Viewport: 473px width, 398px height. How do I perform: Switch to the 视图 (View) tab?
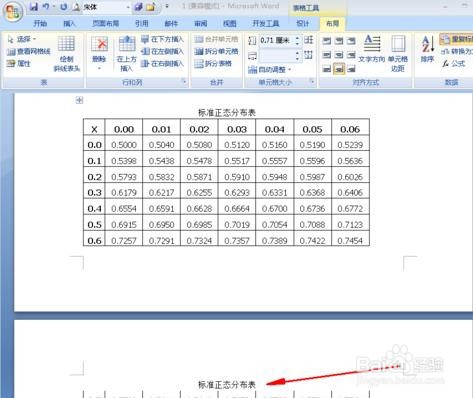[x=230, y=23]
